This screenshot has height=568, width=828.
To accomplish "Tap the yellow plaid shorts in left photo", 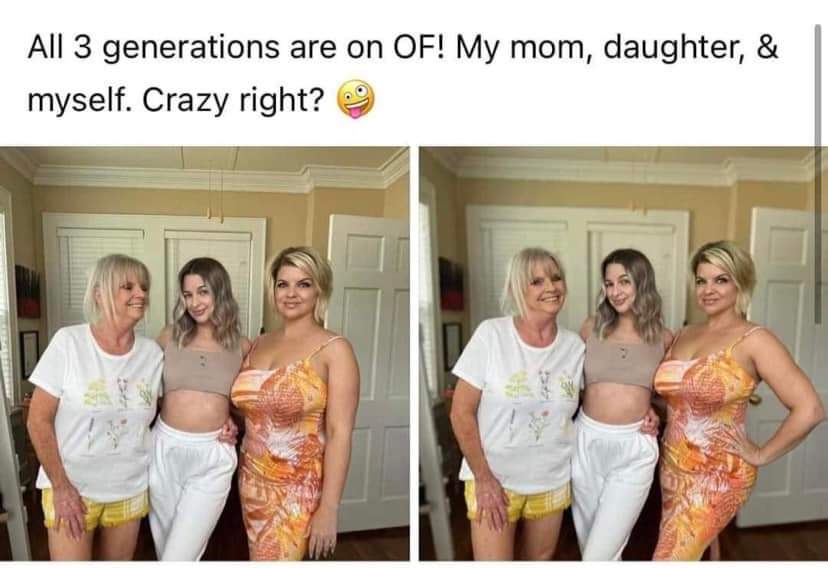I will pyautogui.click(x=95, y=509).
